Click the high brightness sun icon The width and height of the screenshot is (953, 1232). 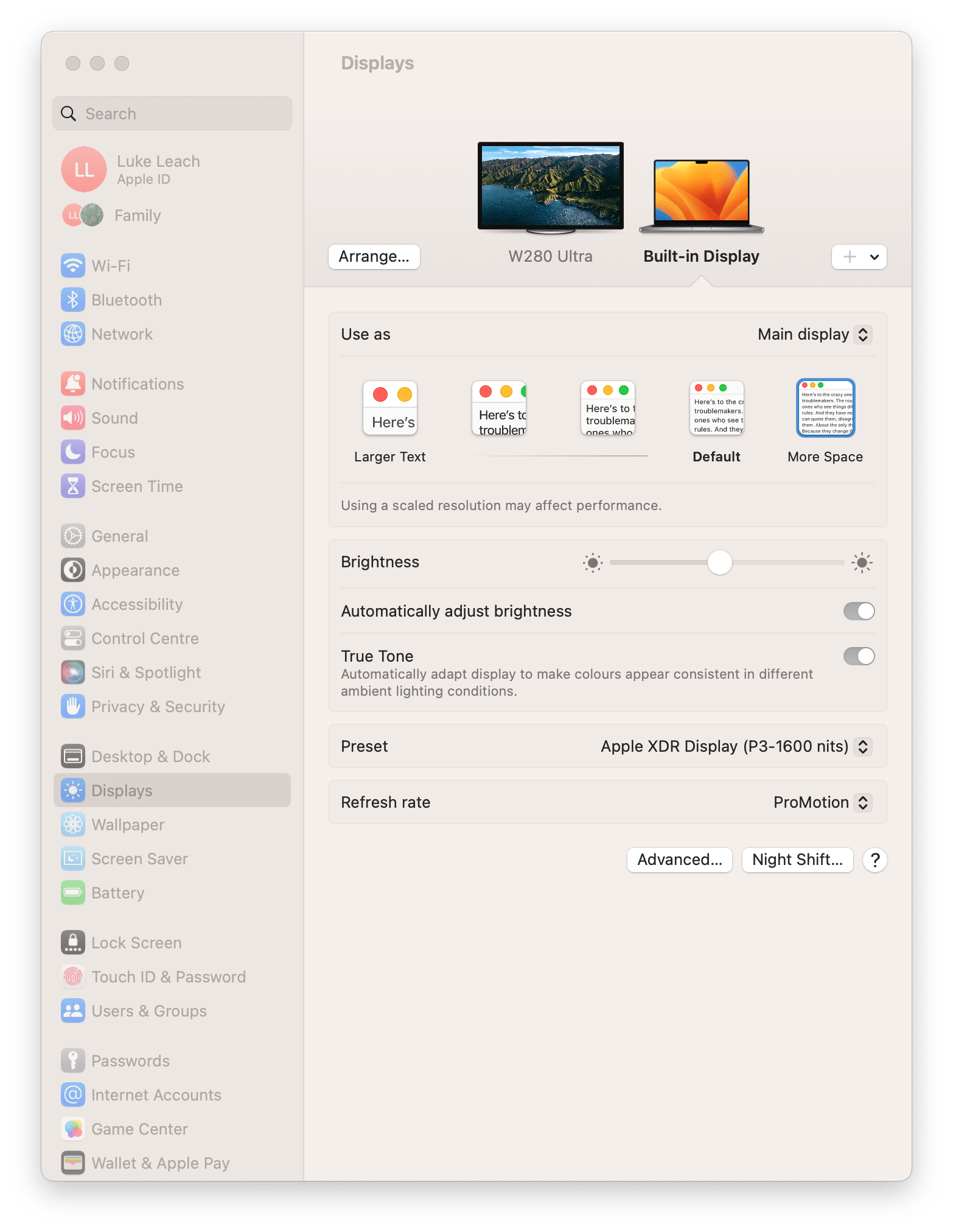click(x=862, y=562)
